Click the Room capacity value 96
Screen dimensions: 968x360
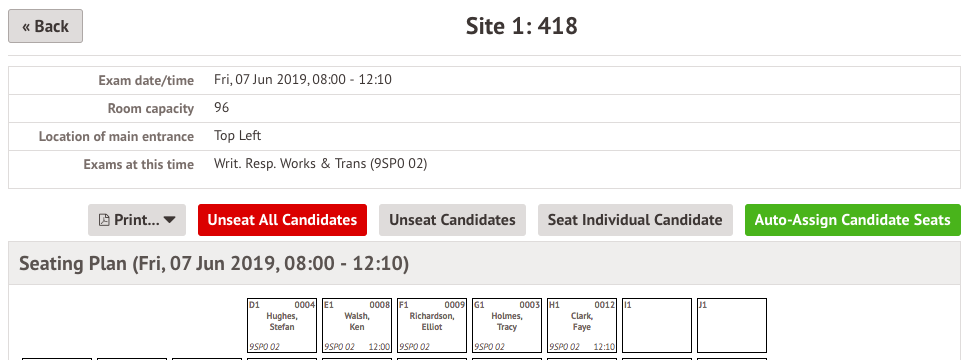(x=222, y=107)
